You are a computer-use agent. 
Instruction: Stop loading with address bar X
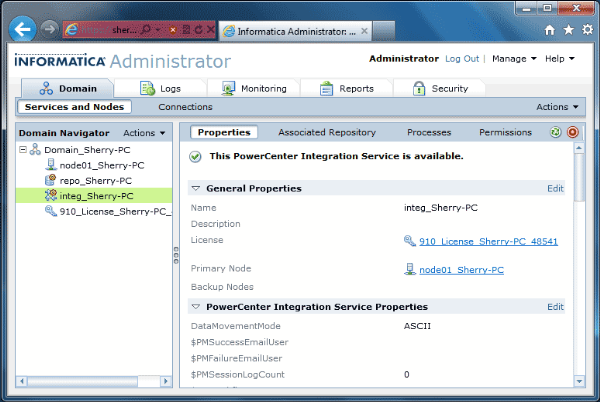click(x=210, y=29)
